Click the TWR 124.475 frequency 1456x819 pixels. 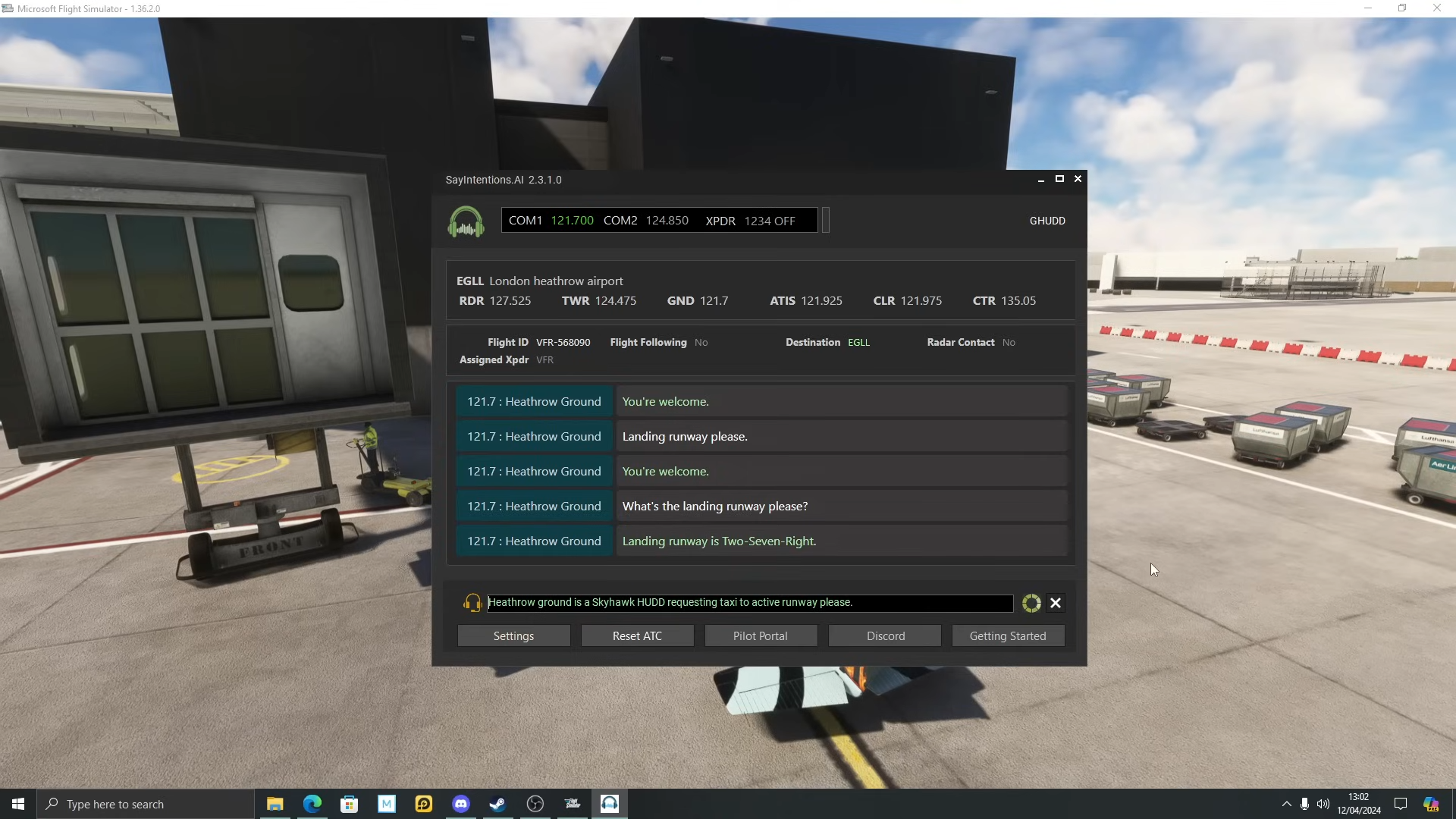[x=599, y=301]
